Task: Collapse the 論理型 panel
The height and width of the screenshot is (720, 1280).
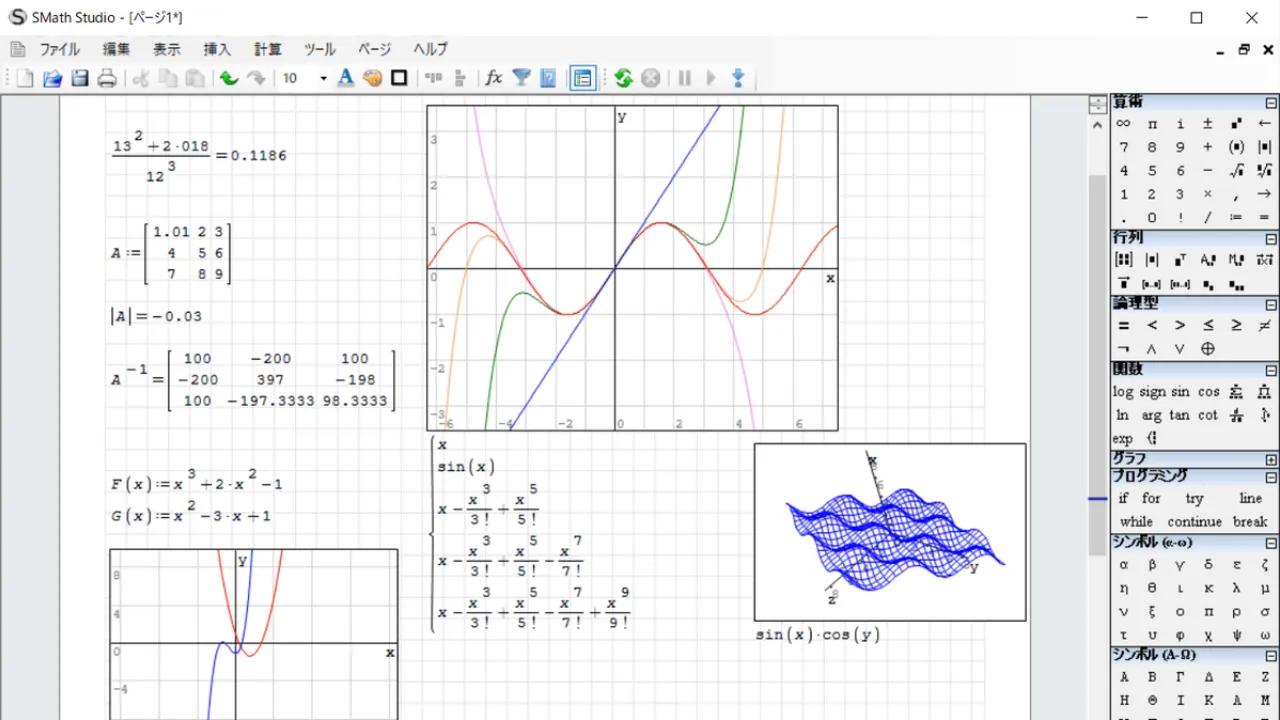Action: 1271,304
